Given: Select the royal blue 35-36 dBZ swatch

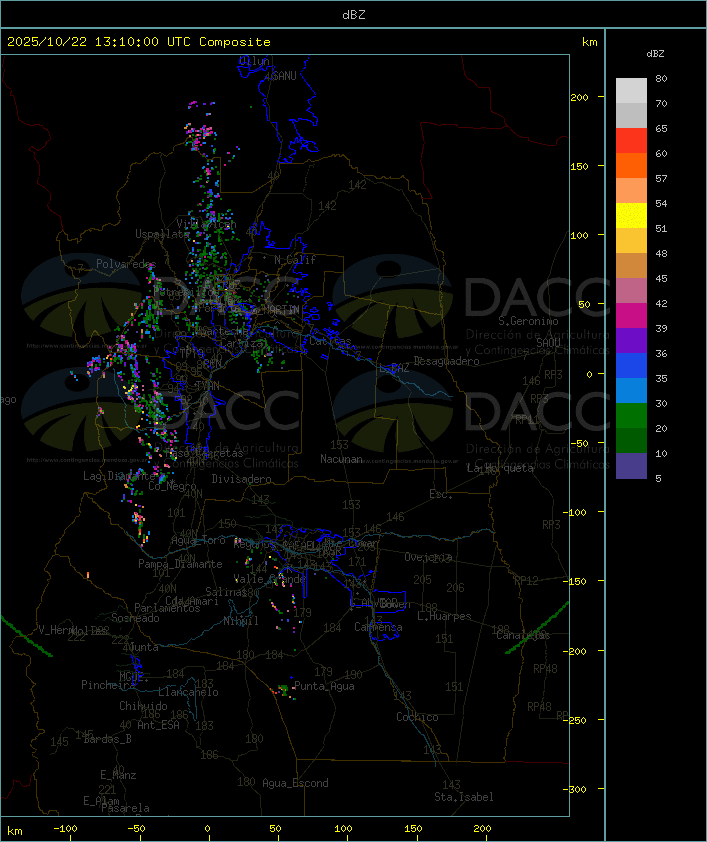Looking at the screenshot, I should pyautogui.click(x=631, y=365).
